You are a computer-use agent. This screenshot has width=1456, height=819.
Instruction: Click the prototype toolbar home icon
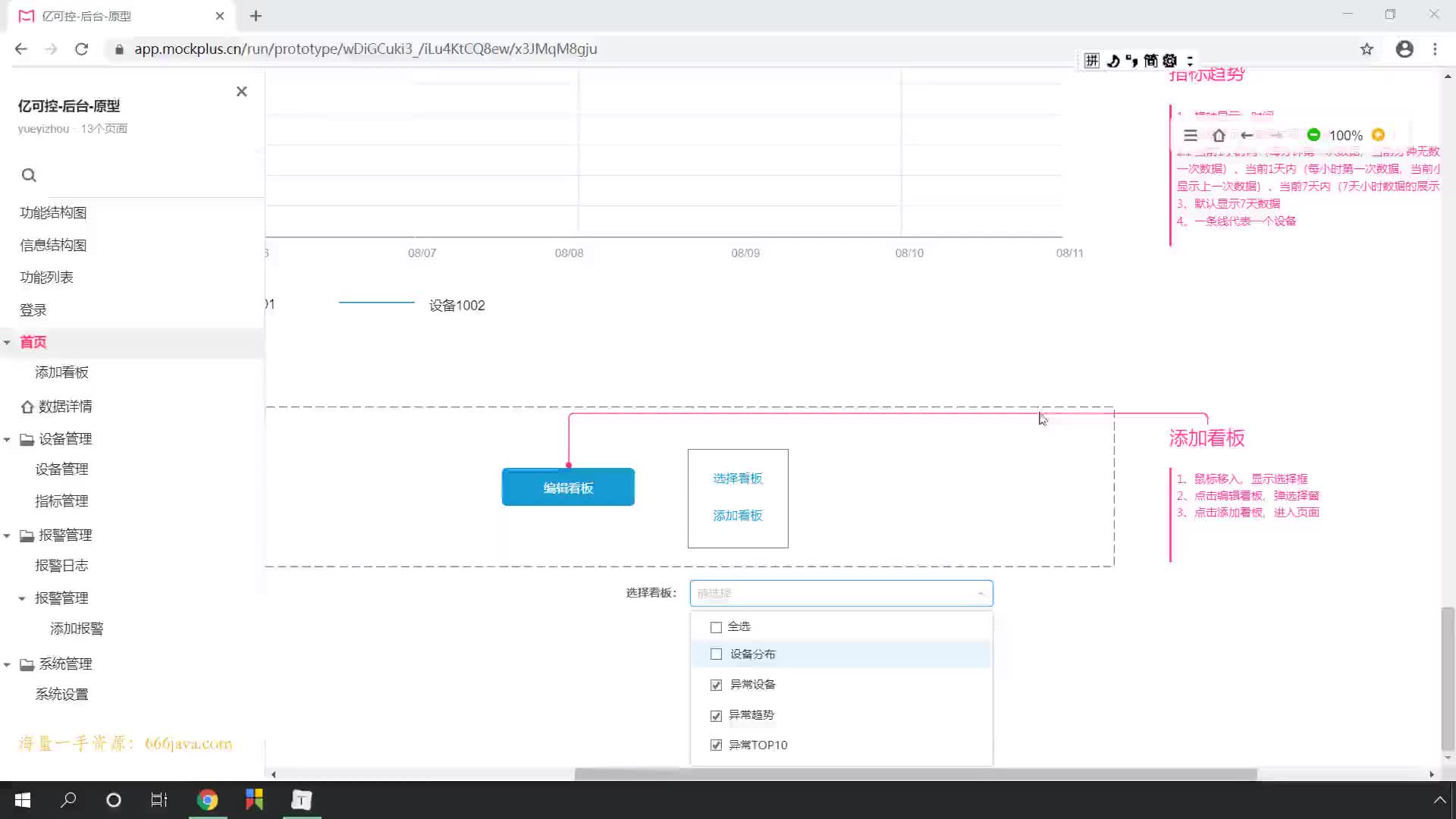1219,135
